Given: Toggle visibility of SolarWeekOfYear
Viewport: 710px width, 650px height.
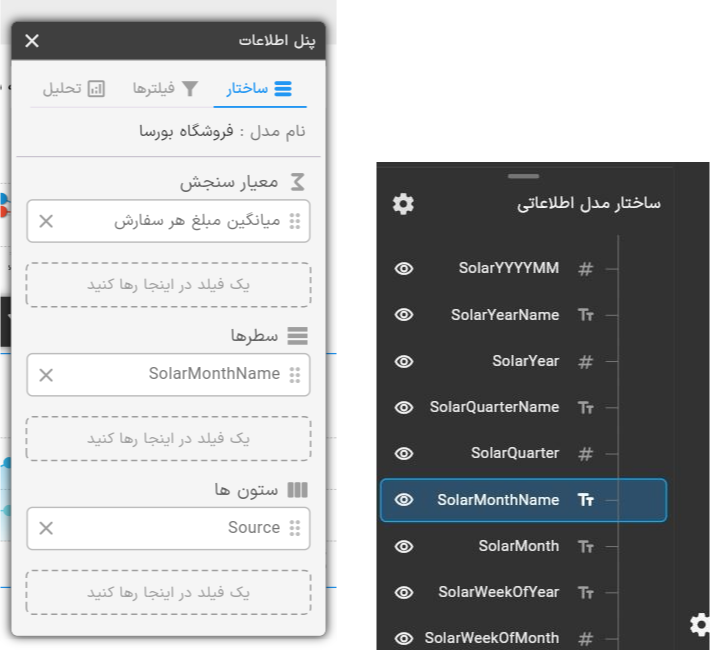Looking at the screenshot, I should pyautogui.click(x=404, y=592).
